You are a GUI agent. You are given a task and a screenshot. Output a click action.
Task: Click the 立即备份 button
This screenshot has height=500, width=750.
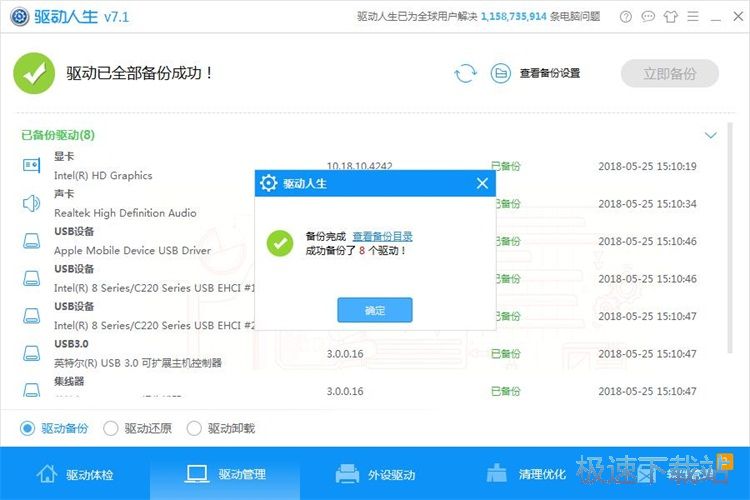(669, 73)
